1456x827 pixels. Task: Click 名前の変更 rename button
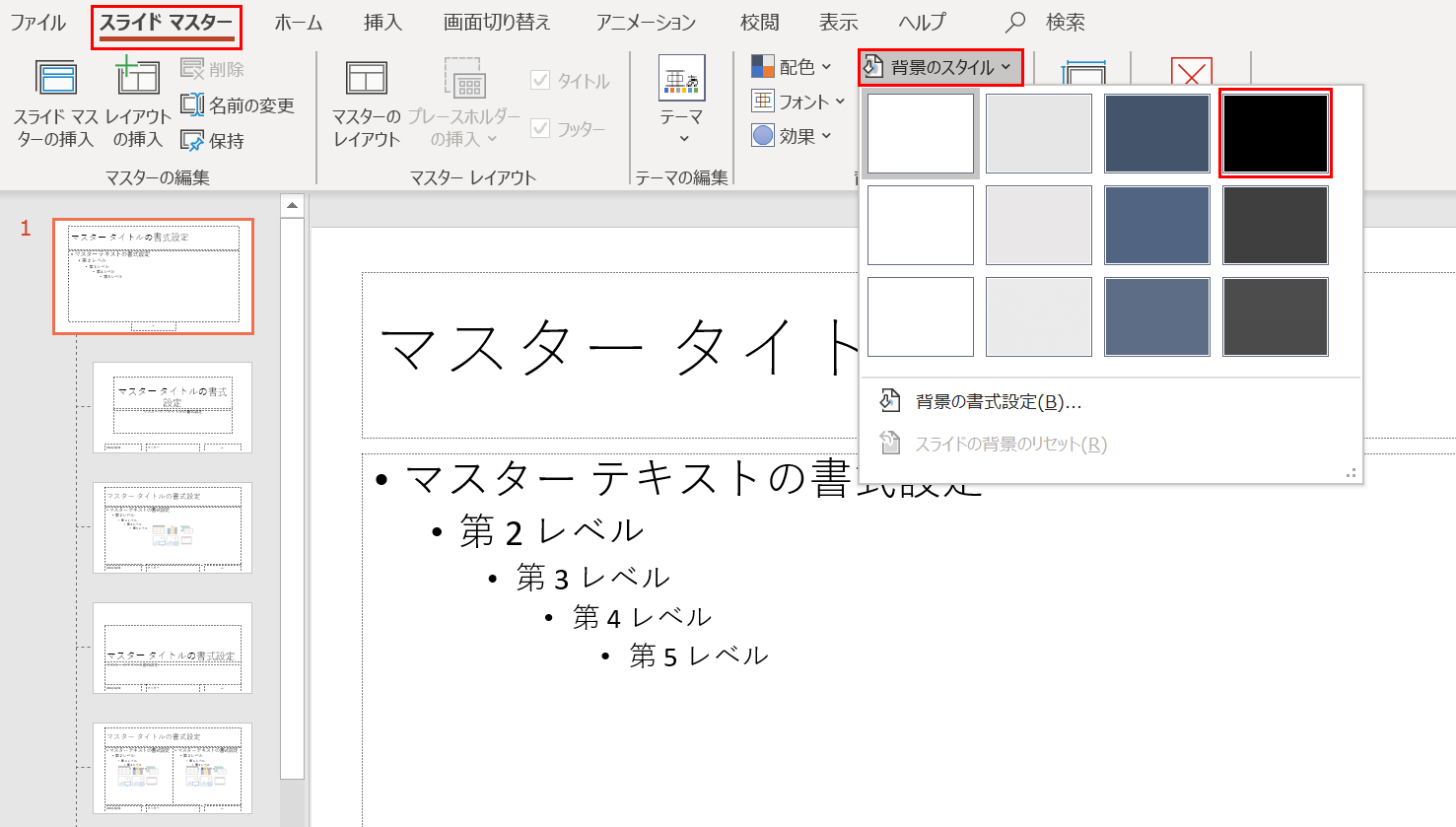coord(238,104)
